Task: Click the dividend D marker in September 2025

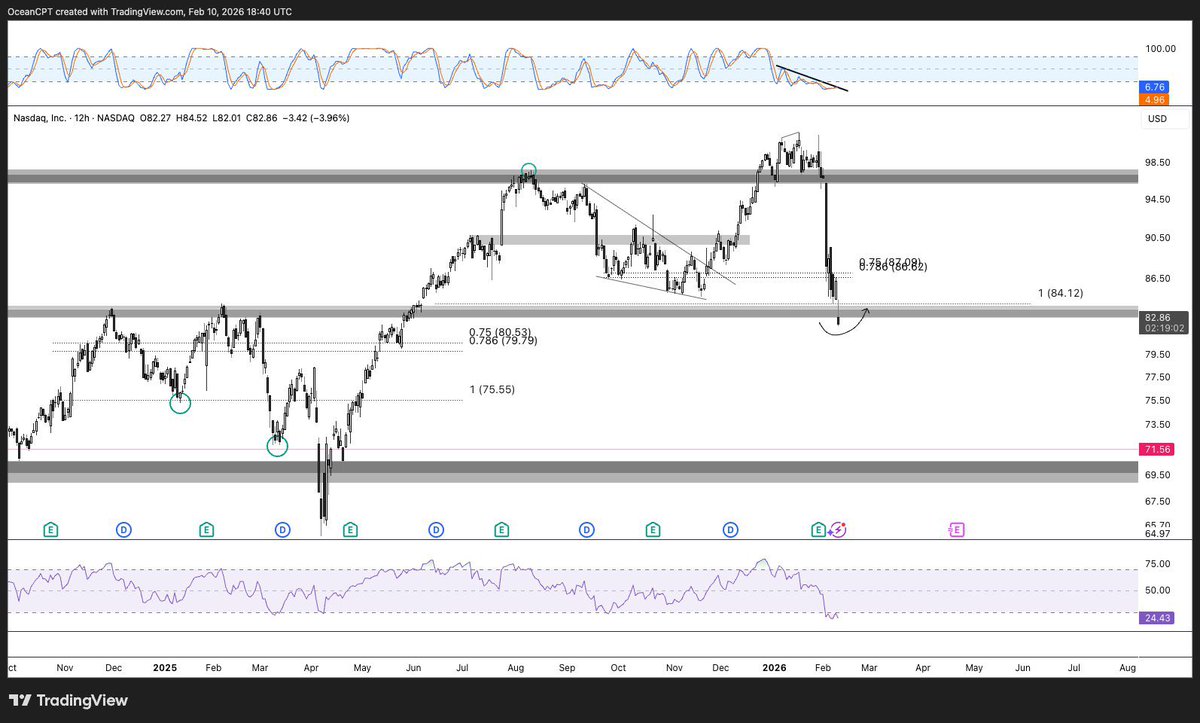Action: point(586,528)
